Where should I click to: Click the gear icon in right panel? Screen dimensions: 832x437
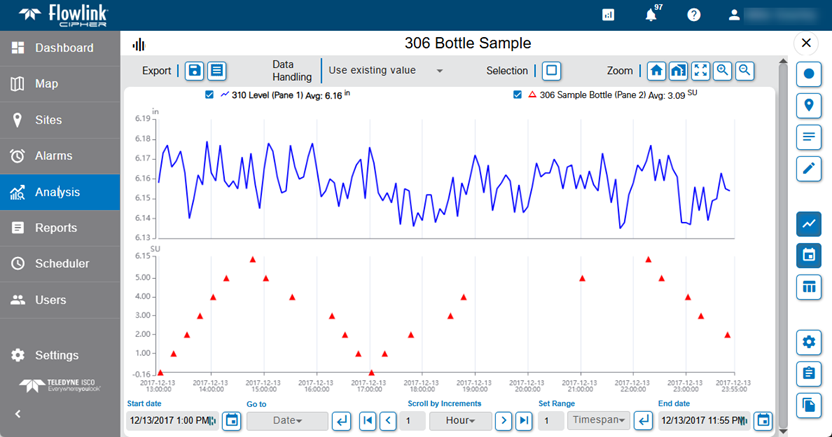[x=808, y=342]
